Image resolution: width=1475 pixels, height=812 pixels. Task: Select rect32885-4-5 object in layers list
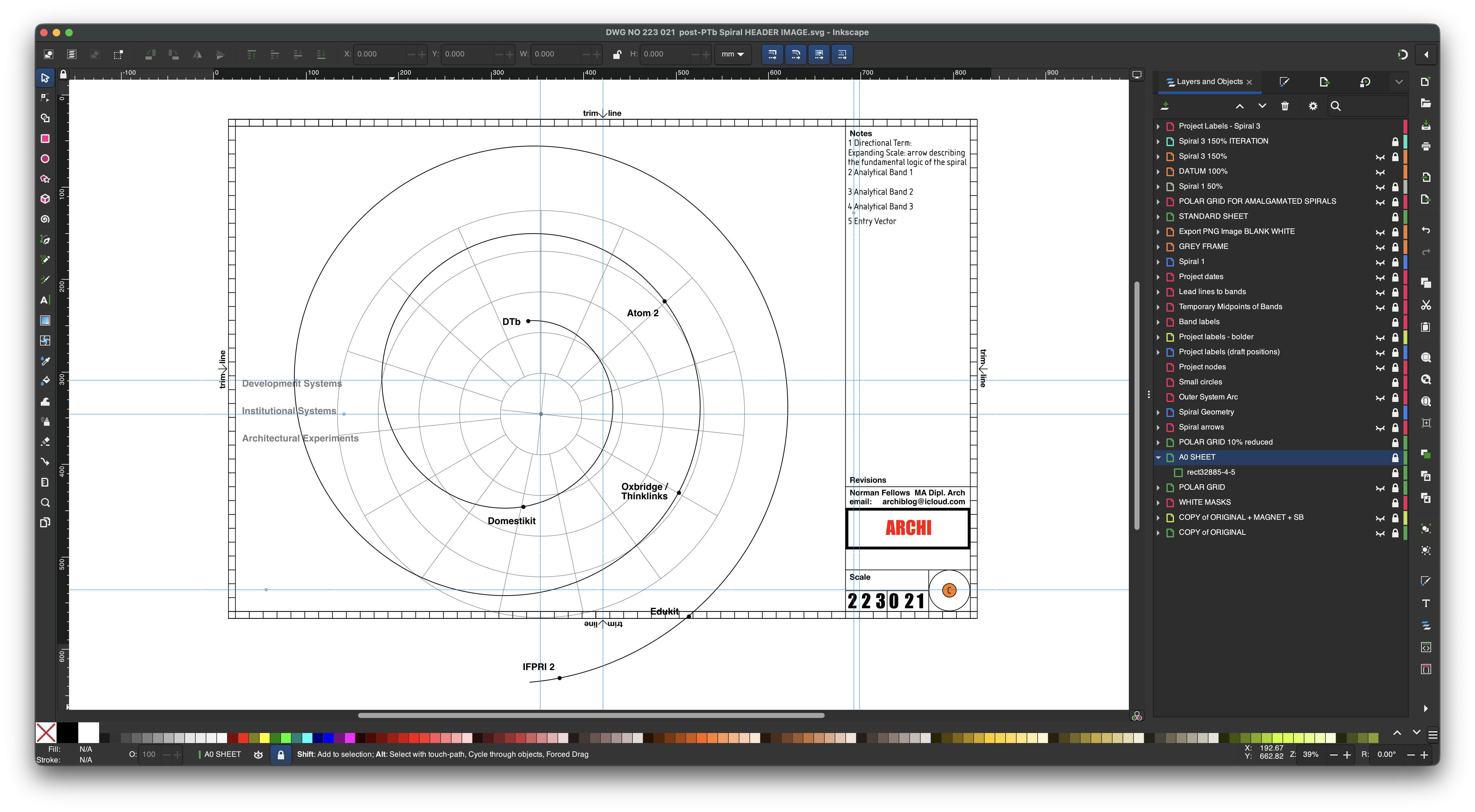pos(1210,472)
